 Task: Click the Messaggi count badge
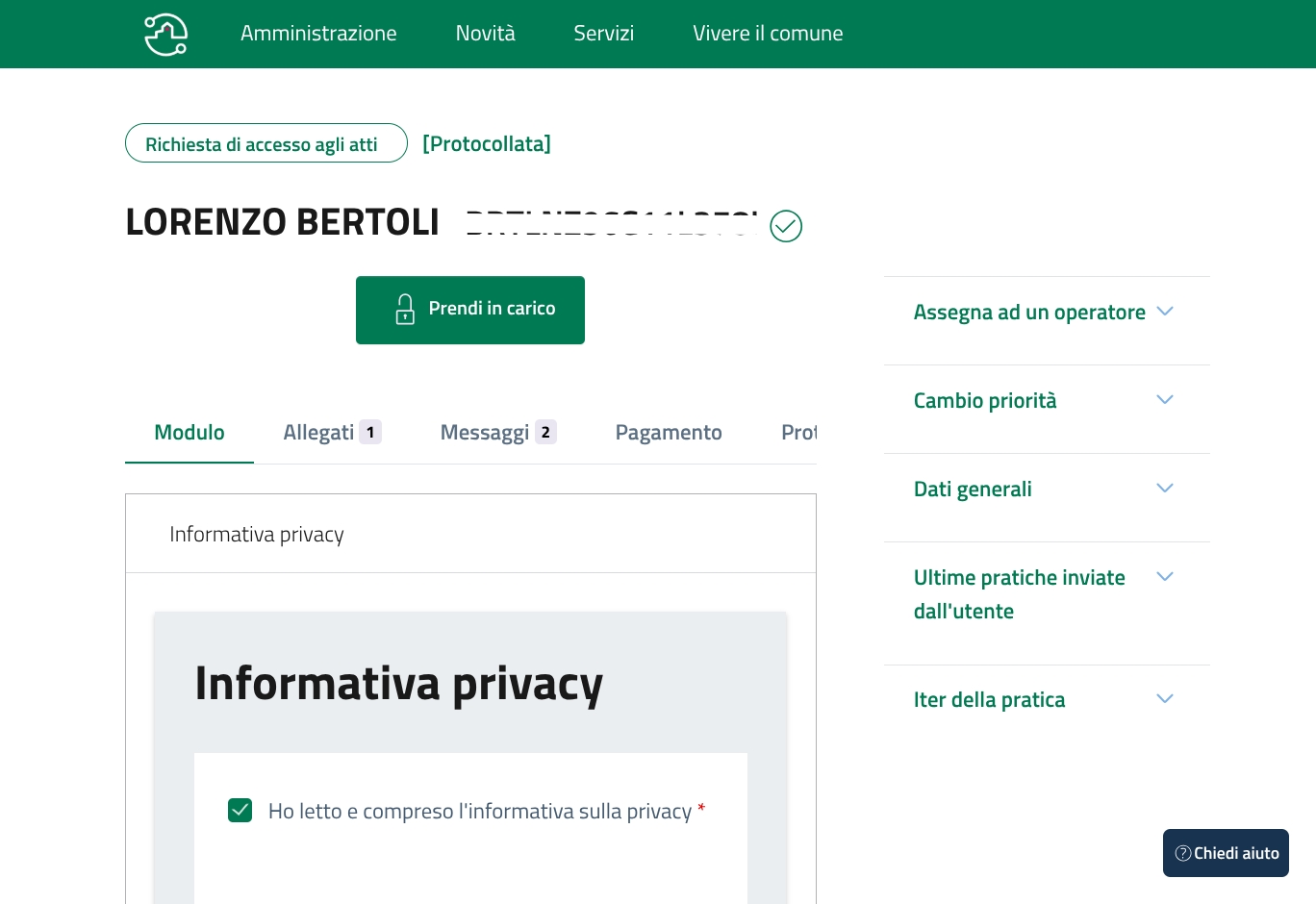pyautogui.click(x=545, y=433)
